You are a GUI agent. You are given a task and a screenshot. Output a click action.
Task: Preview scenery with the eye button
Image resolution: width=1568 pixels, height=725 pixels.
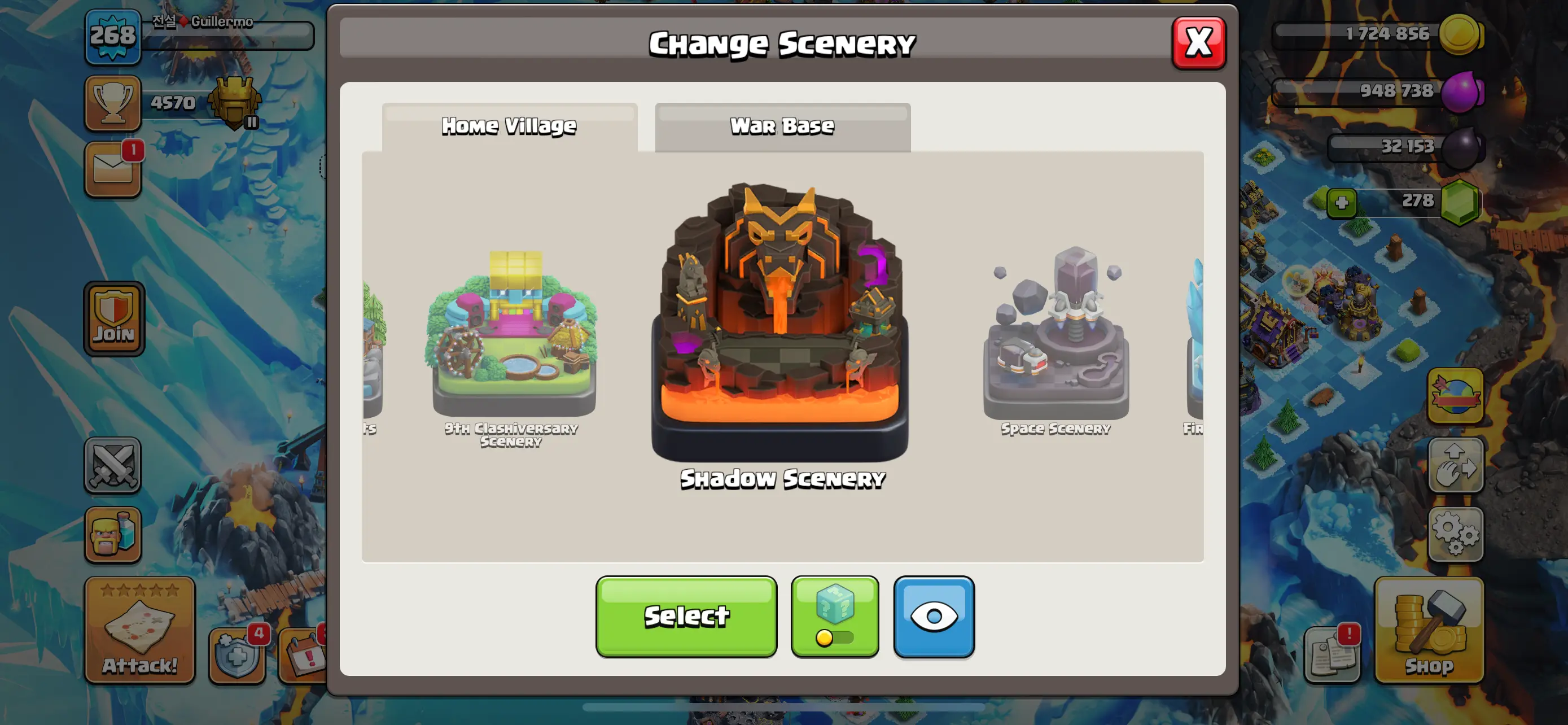[934, 617]
